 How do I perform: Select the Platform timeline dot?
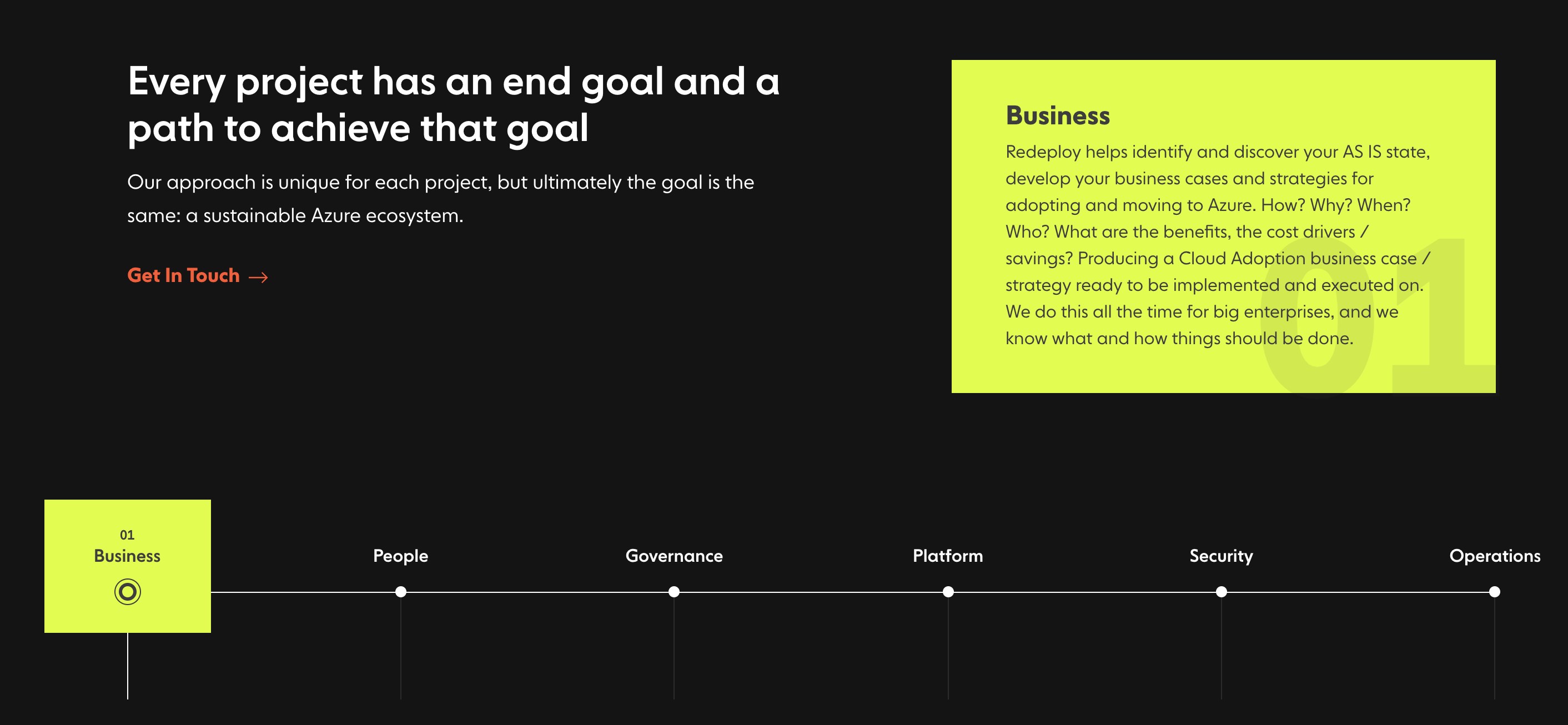click(x=948, y=592)
